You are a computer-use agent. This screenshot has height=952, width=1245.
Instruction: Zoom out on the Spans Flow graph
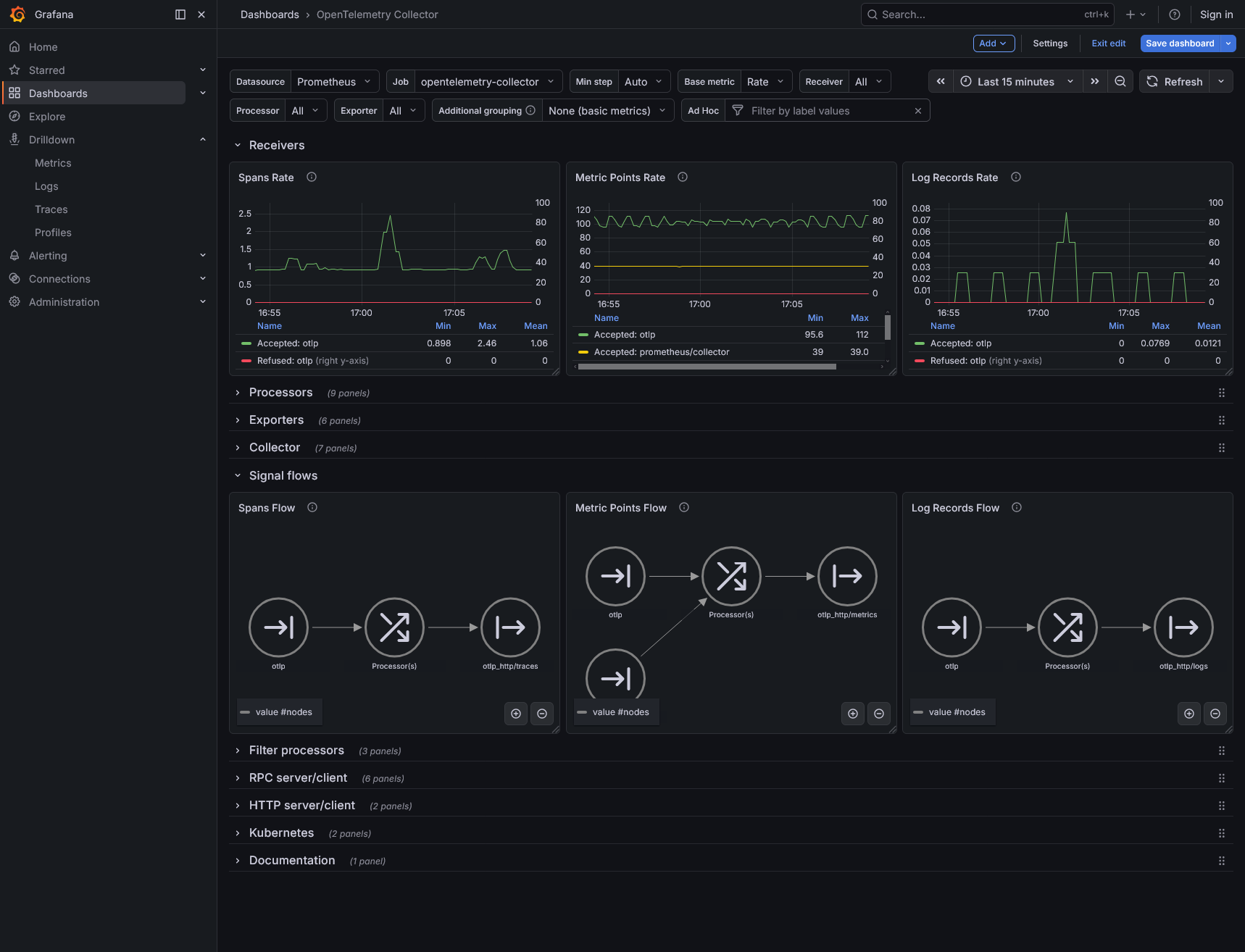(542, 714)
